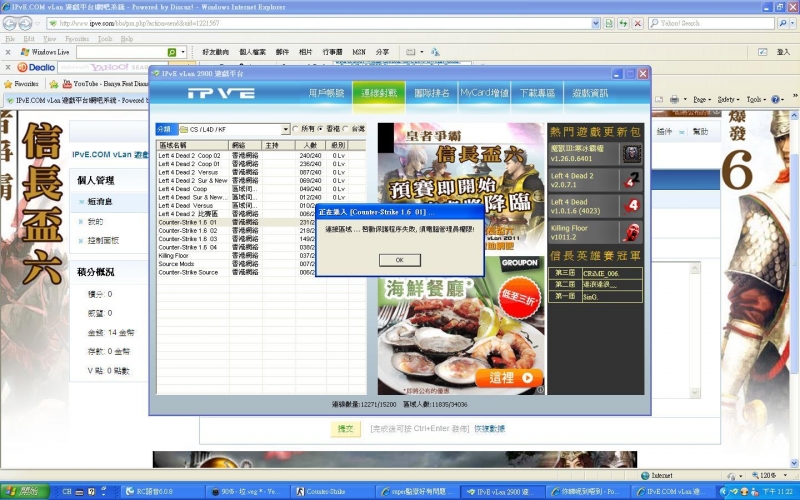Viewport: 800px width, 500px height.
Task: Go back with the IE back arrow
Action: click(x=10, y=23)
